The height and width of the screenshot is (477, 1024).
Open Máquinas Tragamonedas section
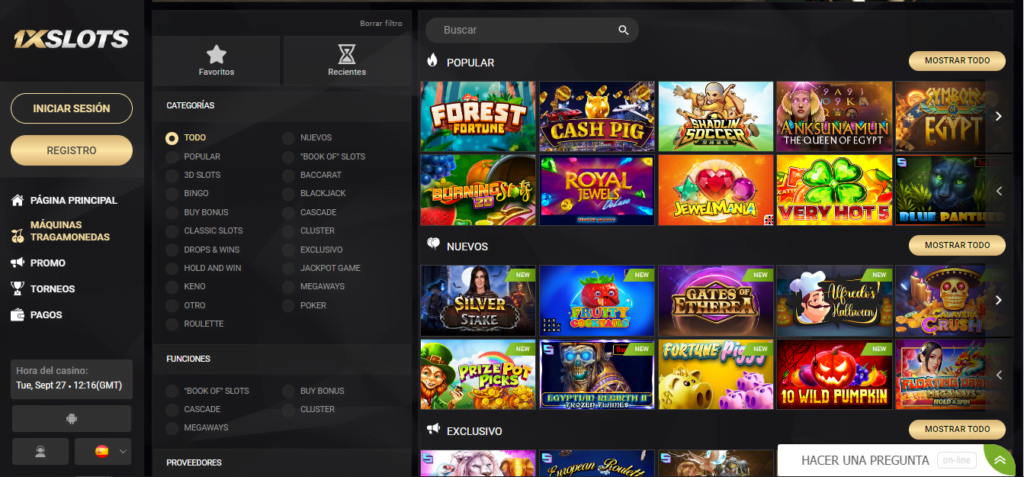(70, 231)
